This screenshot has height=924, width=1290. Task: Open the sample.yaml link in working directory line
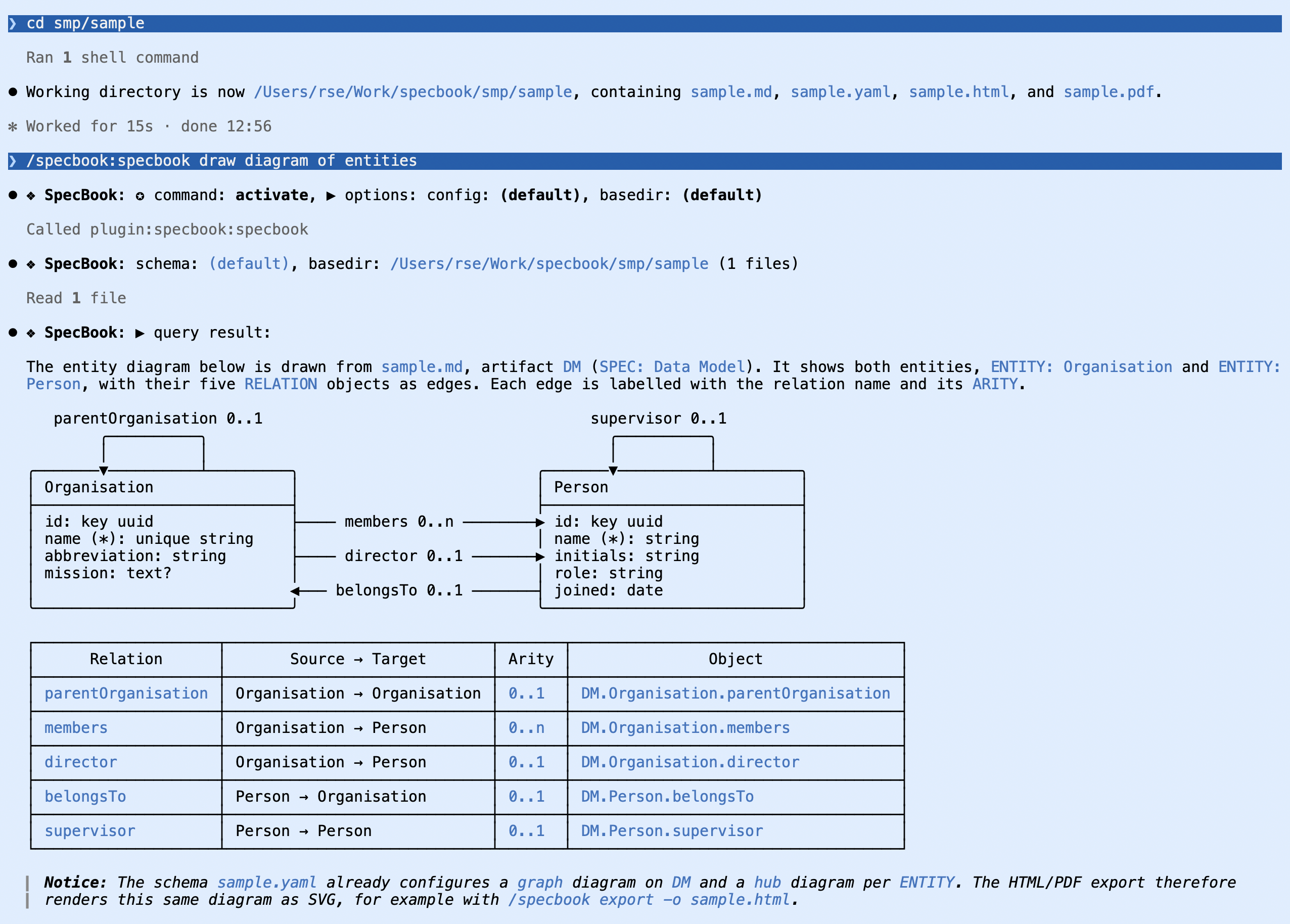click(x=840, y=92)
